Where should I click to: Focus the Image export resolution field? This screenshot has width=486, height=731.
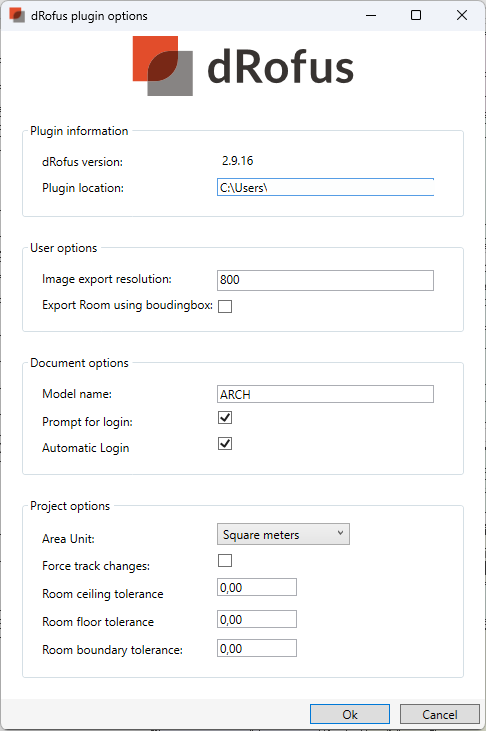(x=325, y=280)
